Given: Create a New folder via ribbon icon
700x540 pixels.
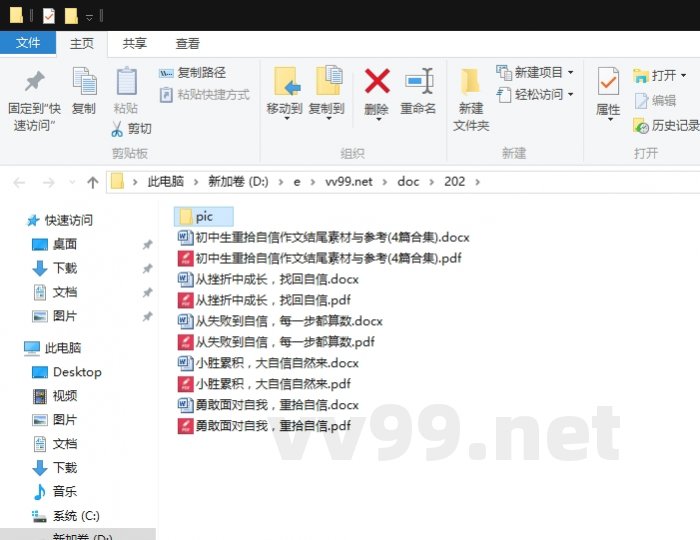Looking at the screenshot, I should click(471, 81).
